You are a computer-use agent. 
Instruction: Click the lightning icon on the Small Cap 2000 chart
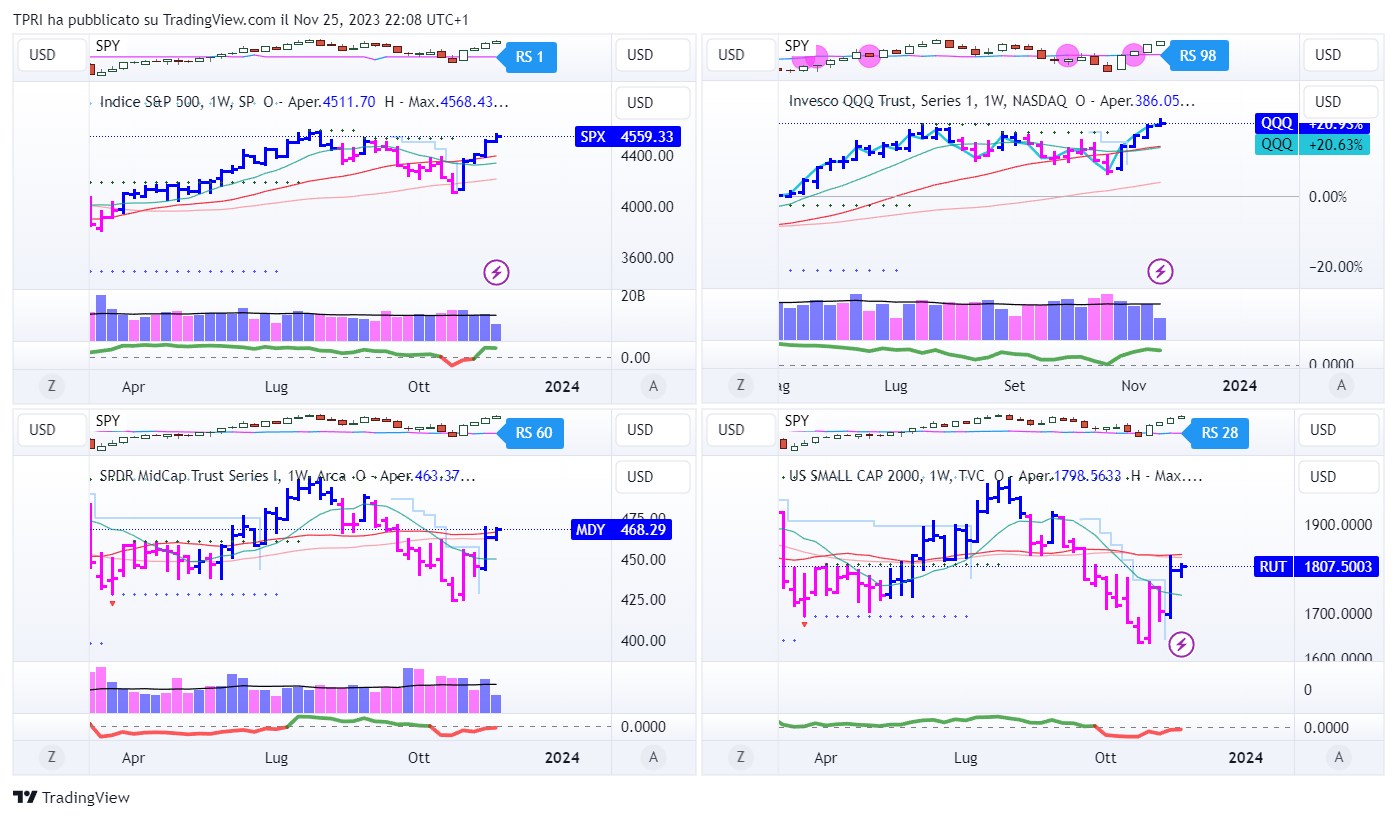pyautogui.click(x=1182, y=644)
